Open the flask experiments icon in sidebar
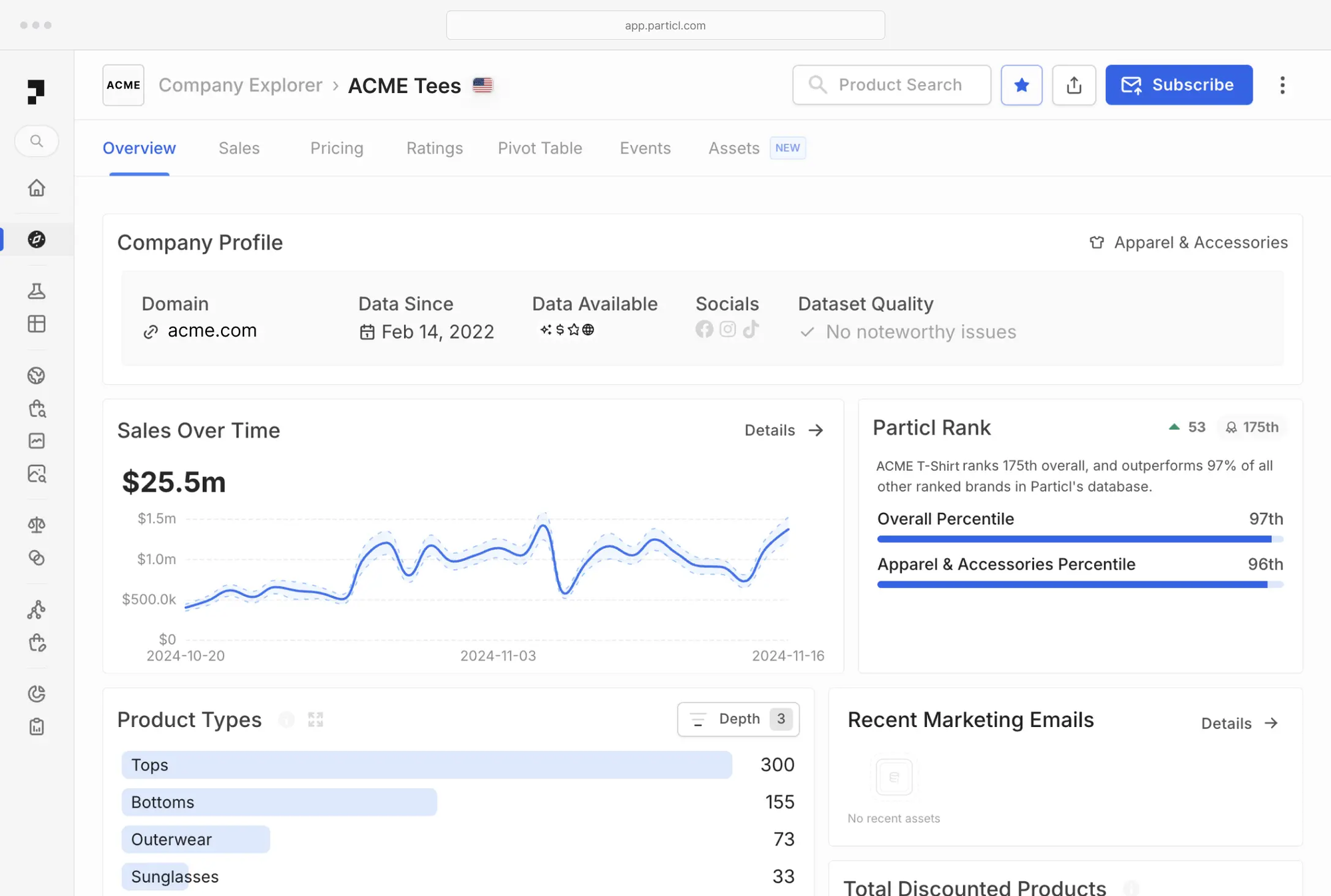 point(37,291)
